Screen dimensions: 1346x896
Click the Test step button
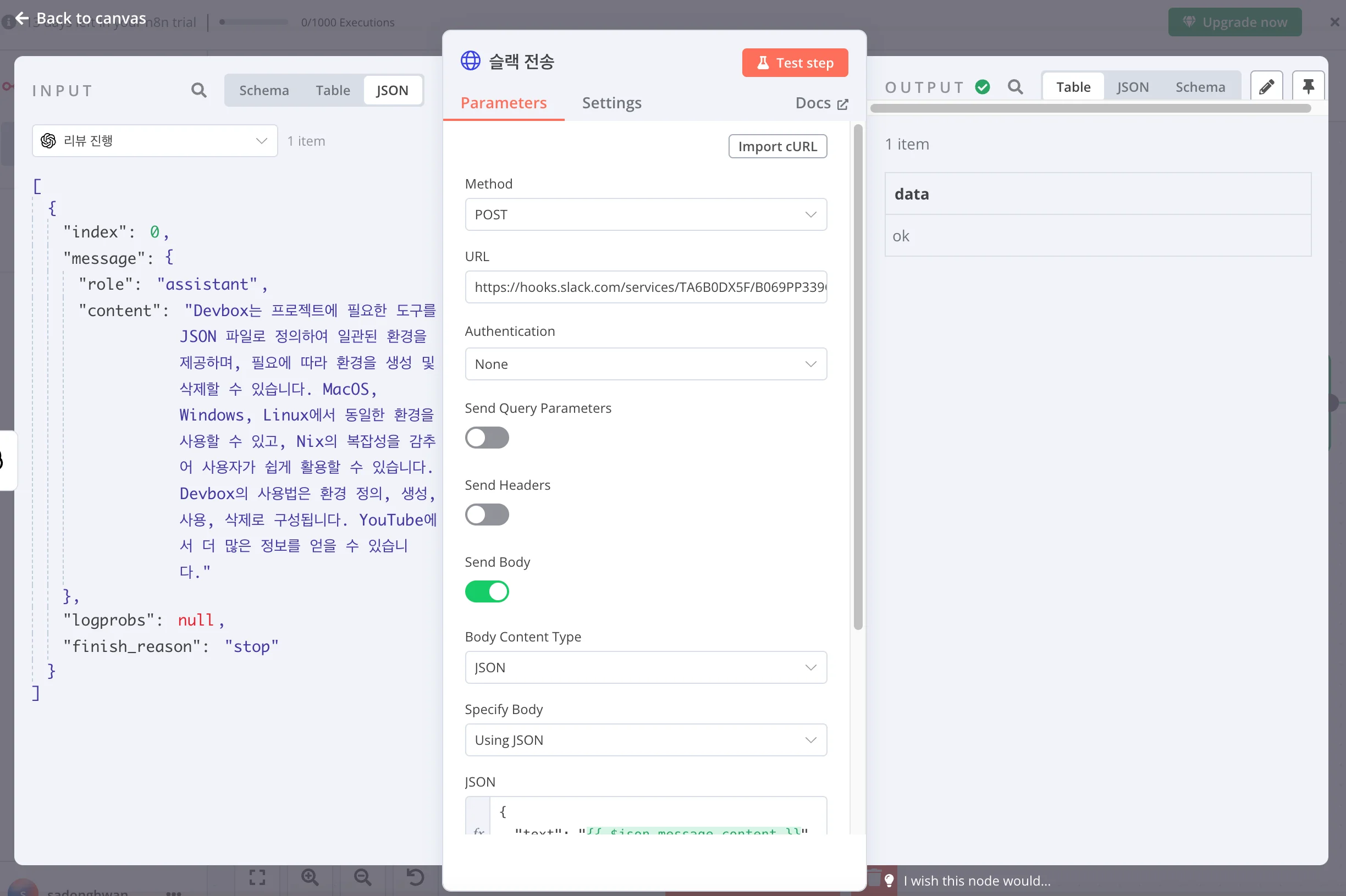[x=795, y=63]
